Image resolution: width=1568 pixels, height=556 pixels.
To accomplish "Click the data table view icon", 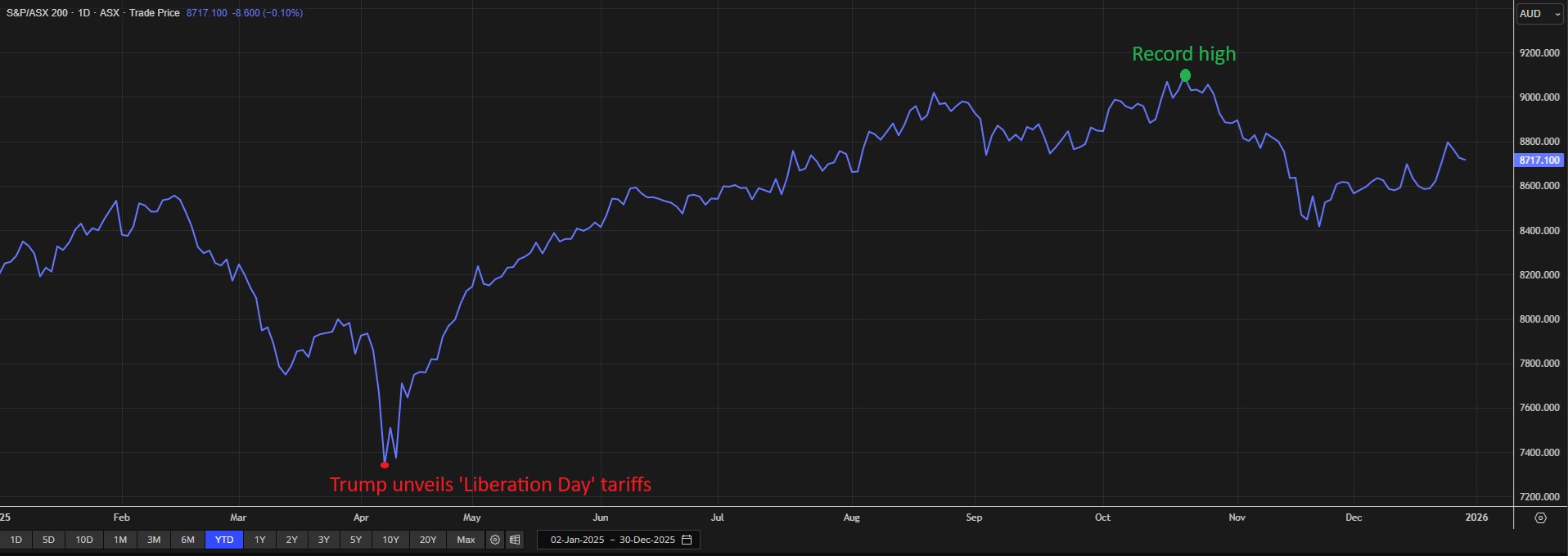I will (x=515, y=540).
